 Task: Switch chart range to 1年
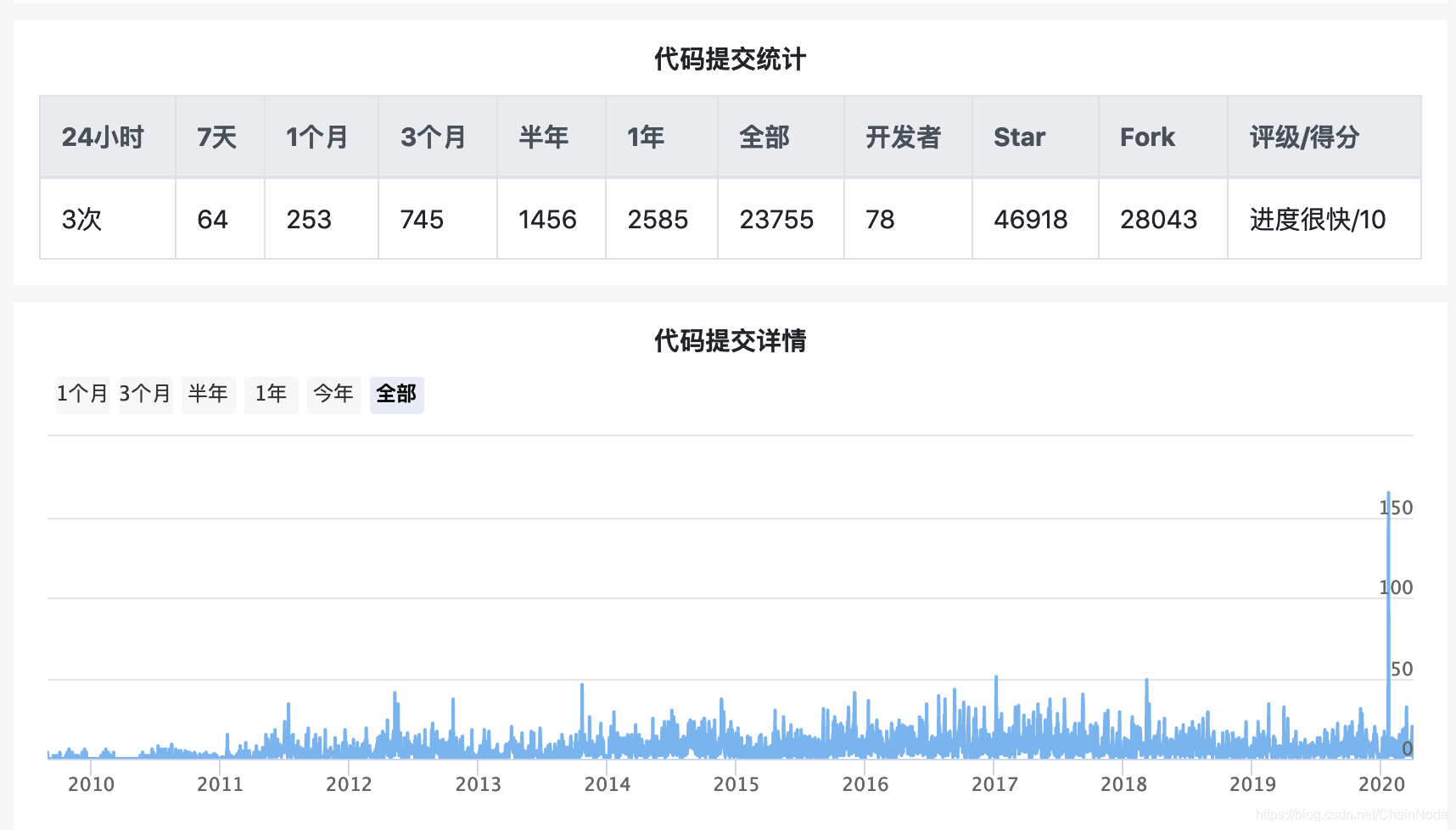click(x=272, y=395)
